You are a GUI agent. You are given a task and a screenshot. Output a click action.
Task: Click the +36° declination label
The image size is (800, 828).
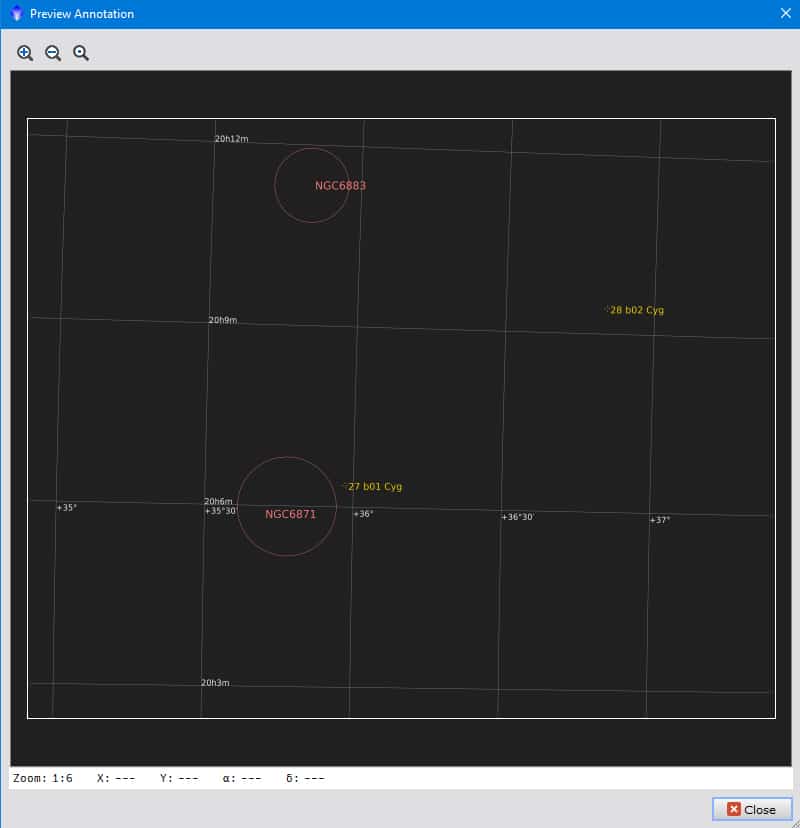tap(363, 514)
